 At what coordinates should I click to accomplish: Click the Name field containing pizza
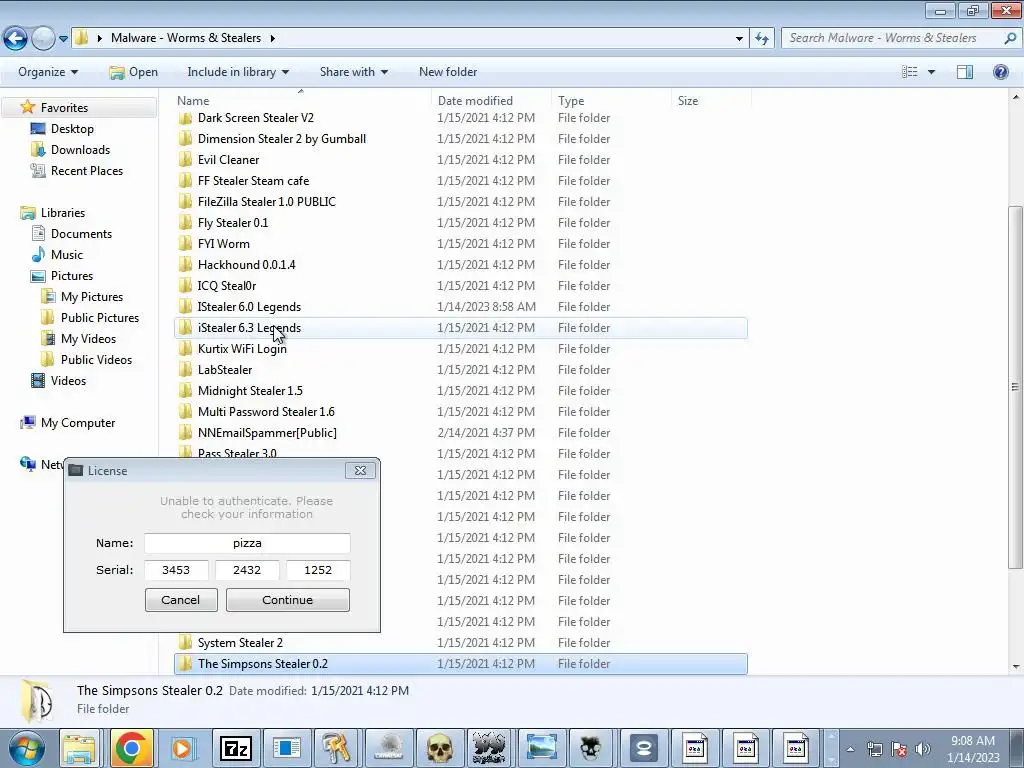247,543
